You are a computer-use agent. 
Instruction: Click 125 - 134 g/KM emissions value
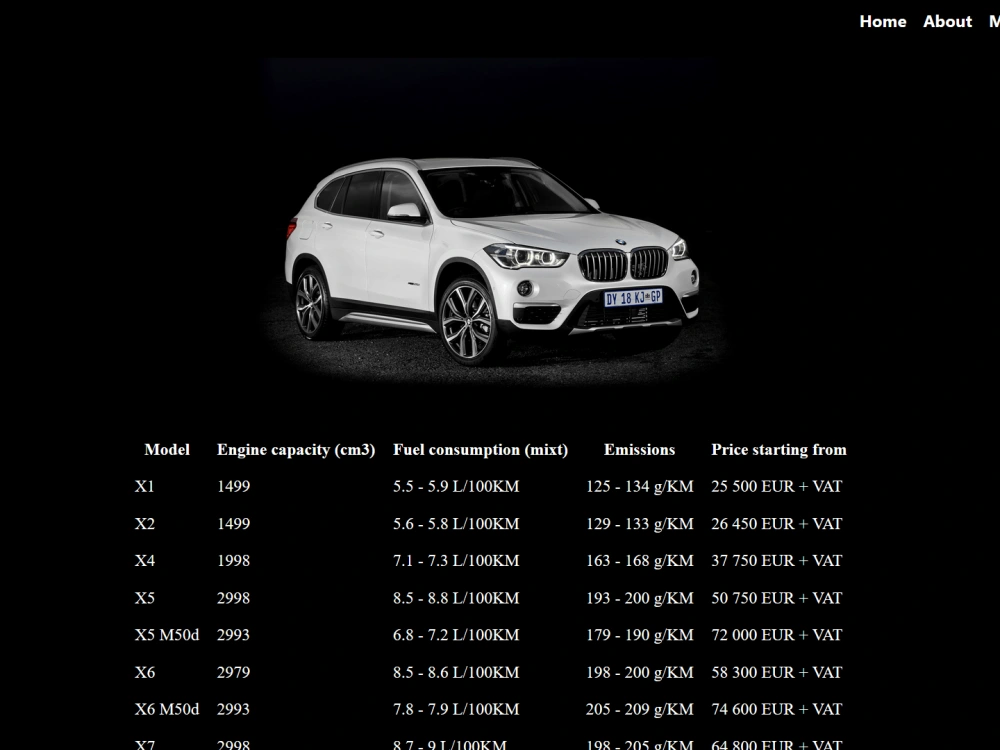[640, 487]
